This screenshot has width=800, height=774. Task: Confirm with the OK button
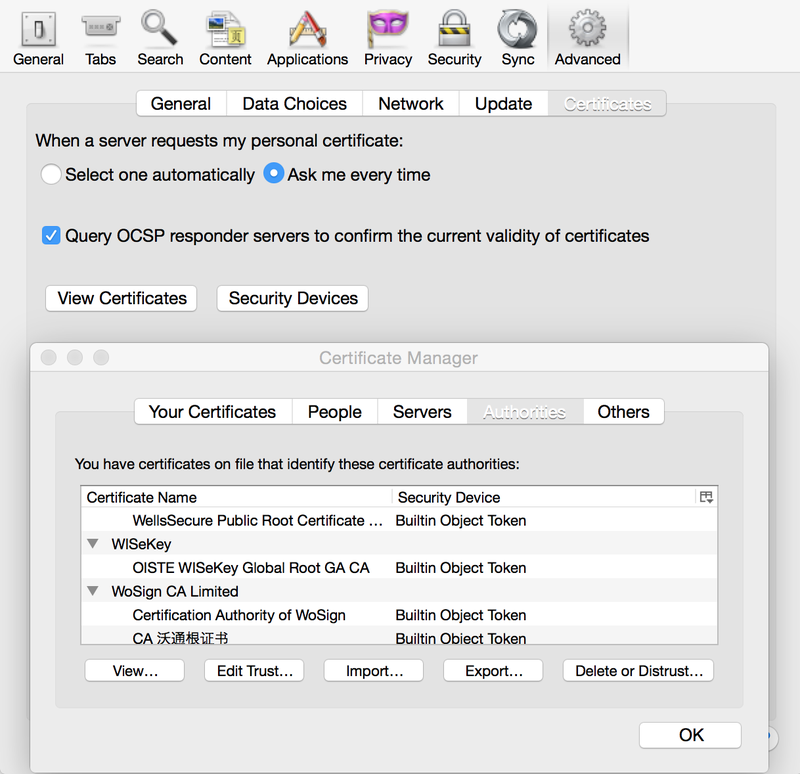point(690,735)
